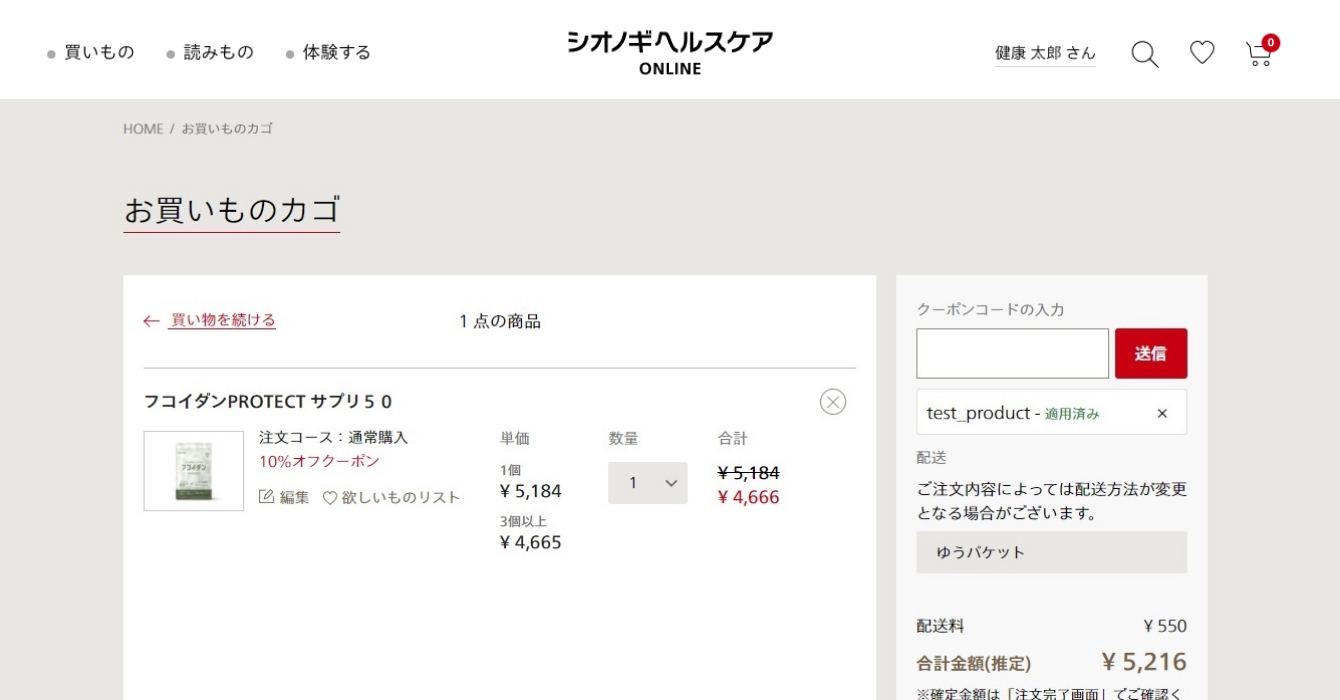Click the 1 点の商品 count text
Image resolution: width=1340 pixels, height=700 pixels.
[500, 321]
